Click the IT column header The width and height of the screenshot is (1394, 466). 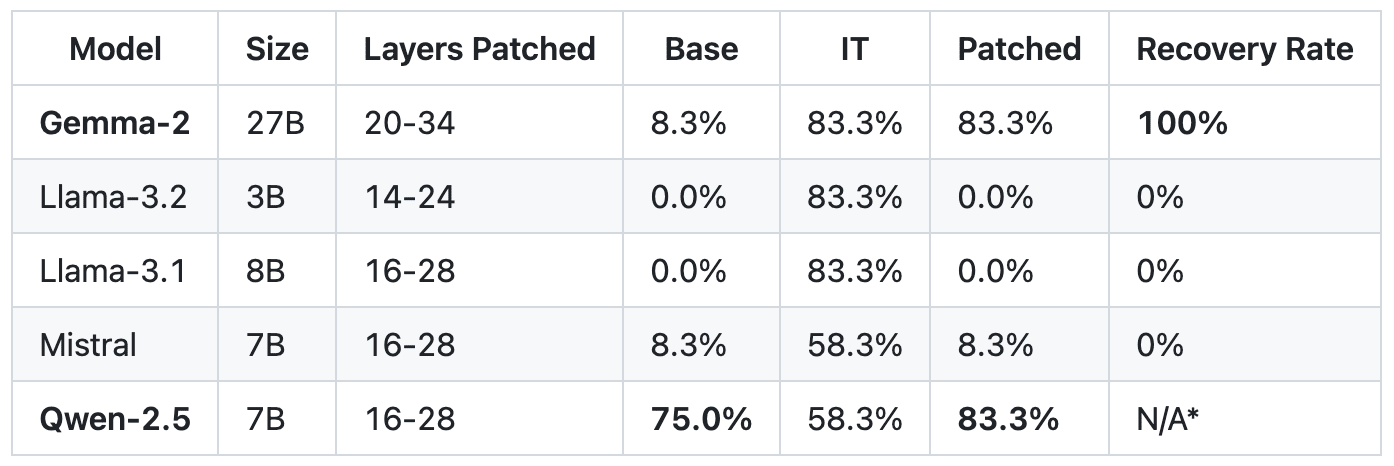pyautogui.click(x=854, y=49)
